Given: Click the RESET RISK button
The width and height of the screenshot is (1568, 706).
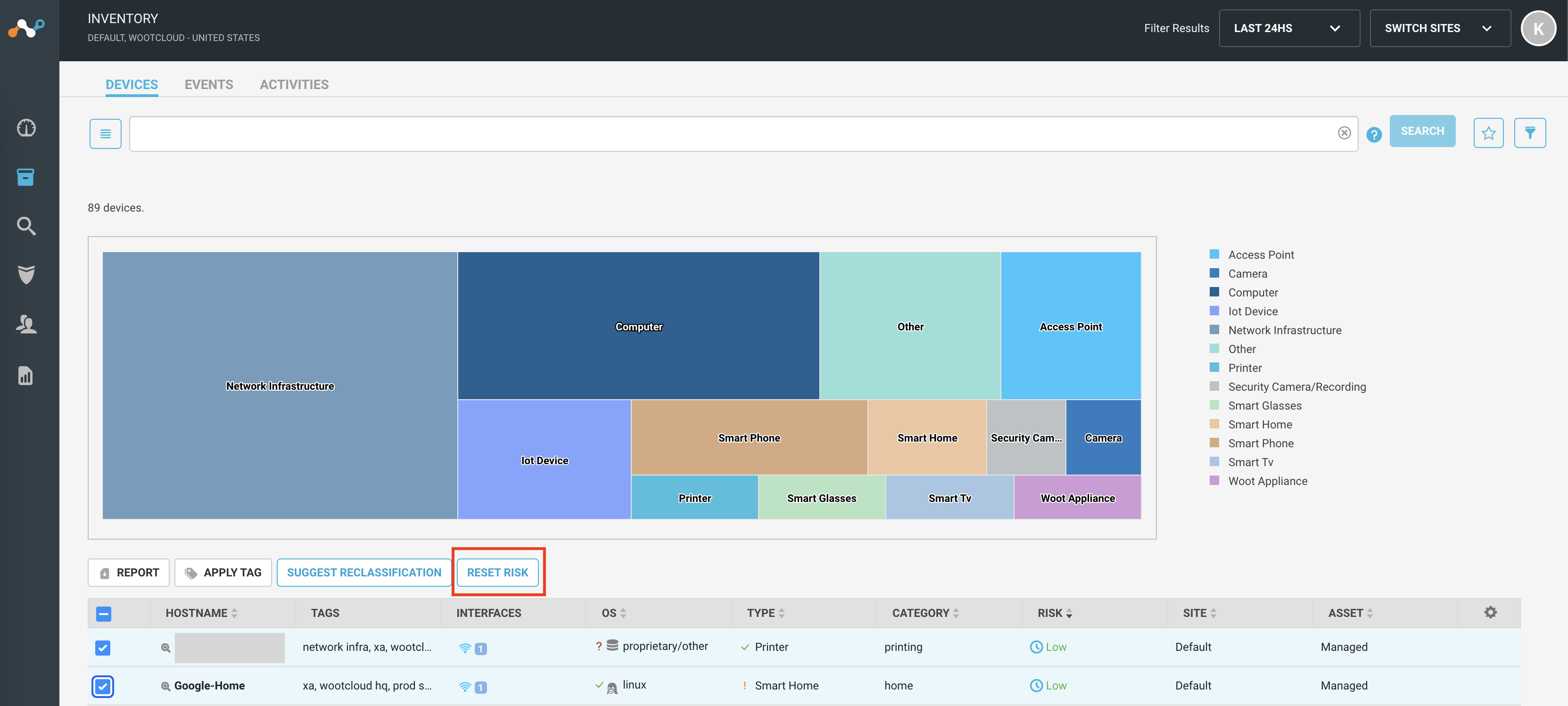Looking at the screenshot, I should tap(497, 572).
